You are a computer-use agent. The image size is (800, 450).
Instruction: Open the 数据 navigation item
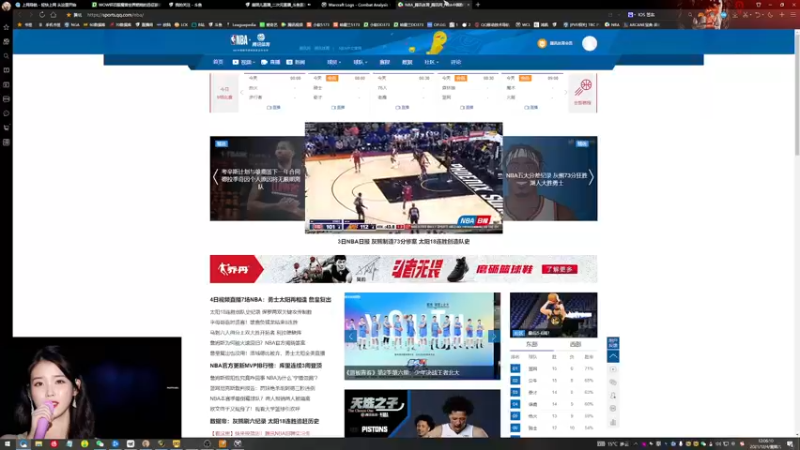coord(407,62)
